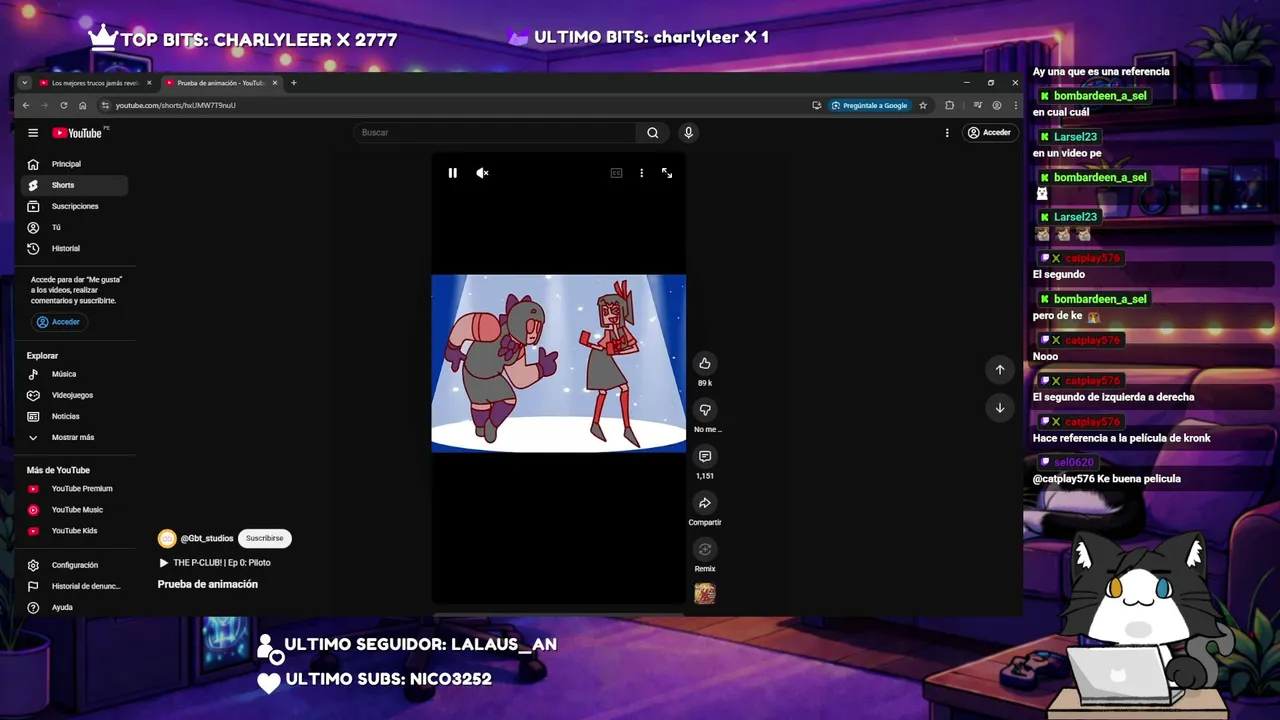Click the top-right Acceder button
The image size is (1280, 720).
click(989, 133)
